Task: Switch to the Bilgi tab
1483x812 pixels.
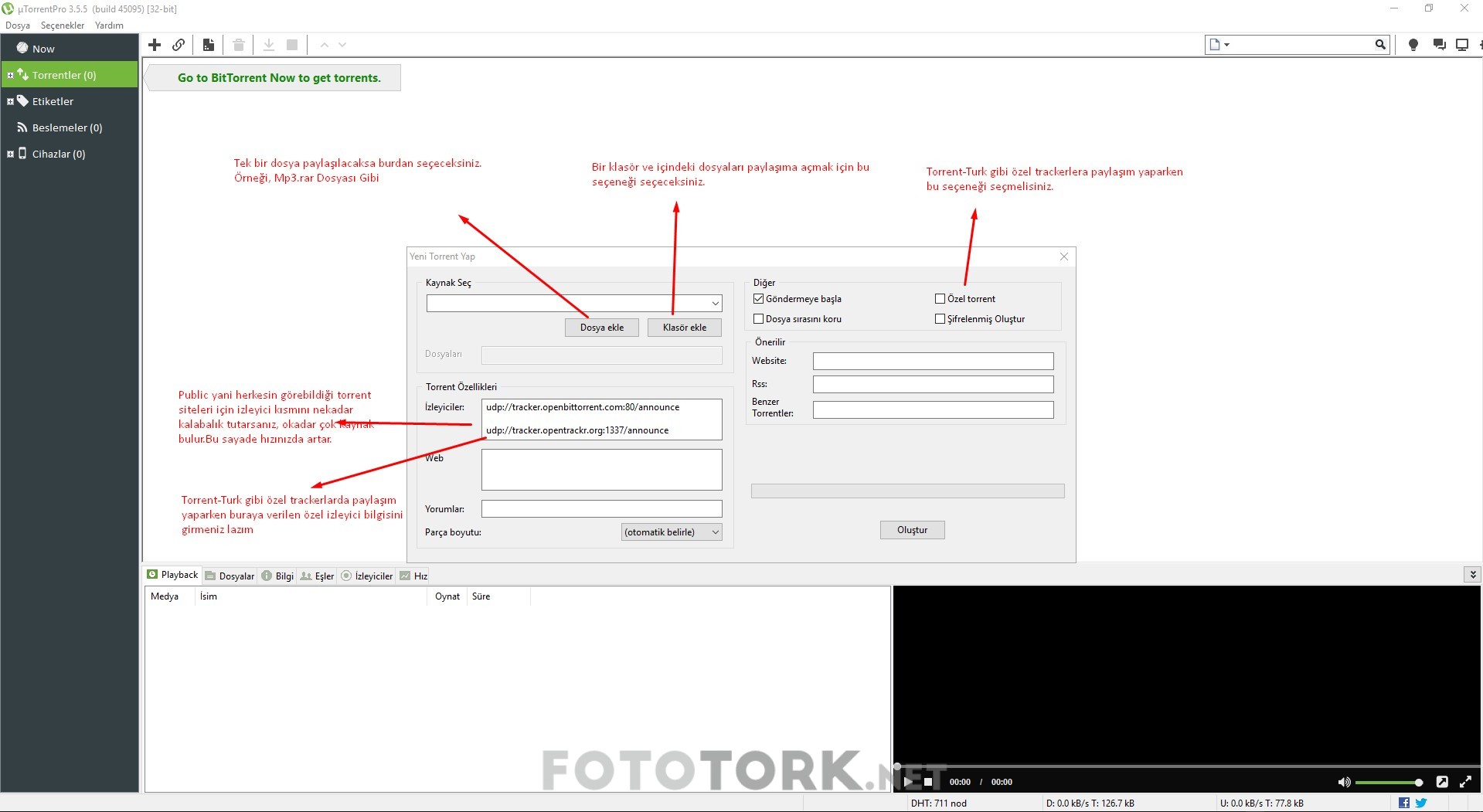Action: (x=277, y=576)
